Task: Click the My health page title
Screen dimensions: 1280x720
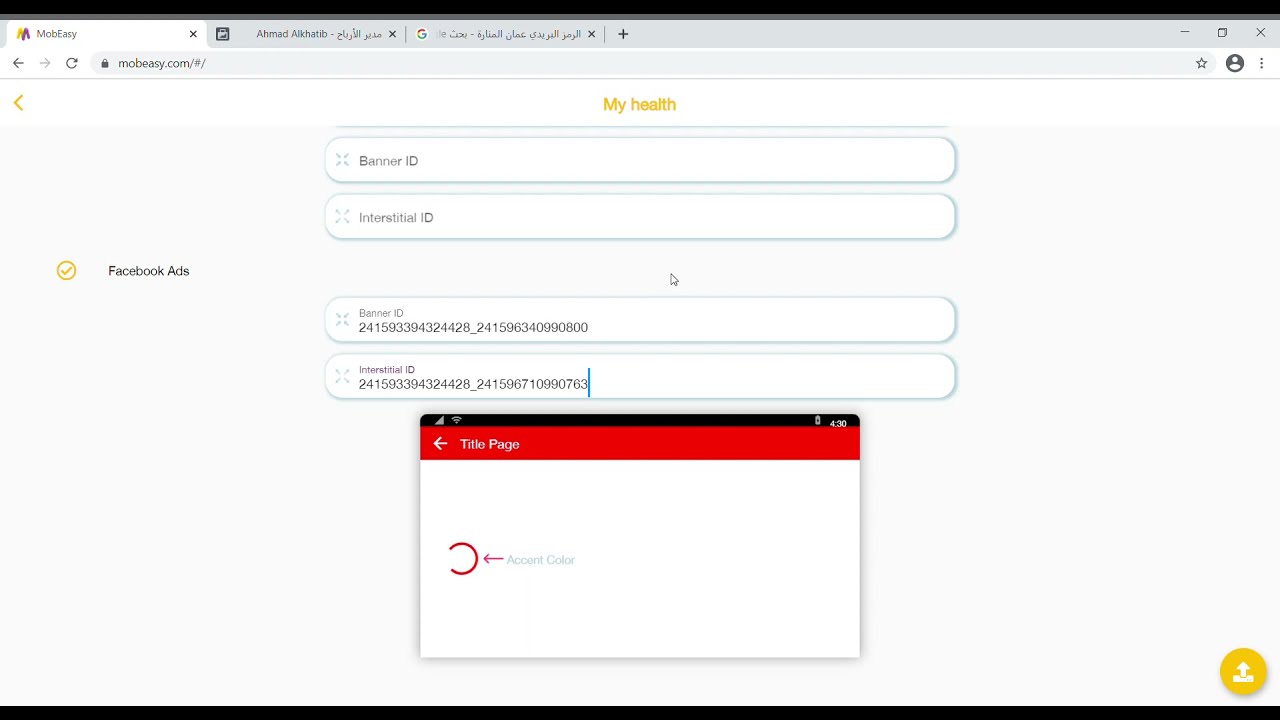Action: coord(639,104)
